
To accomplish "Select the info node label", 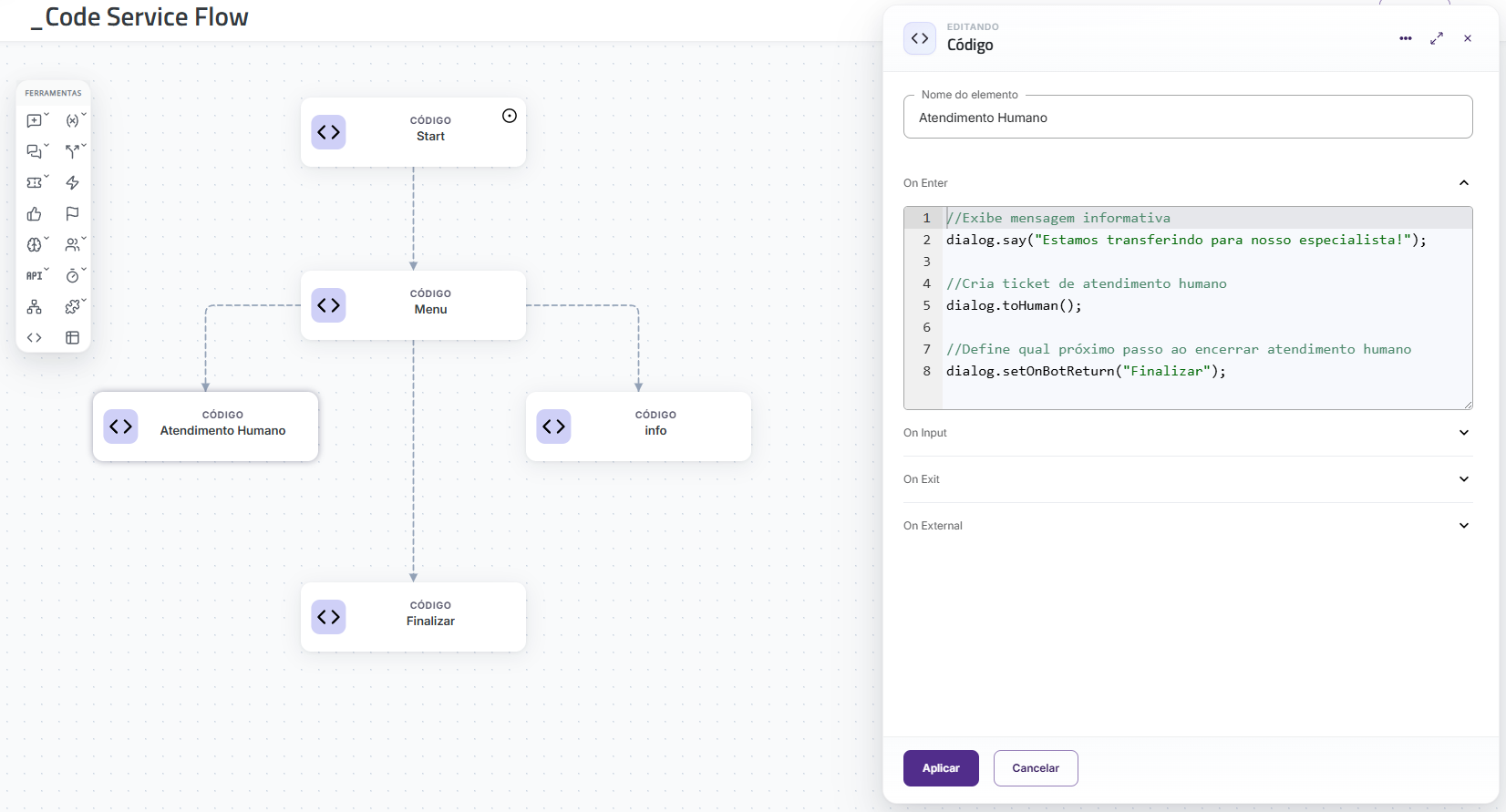I will (655, 431).
